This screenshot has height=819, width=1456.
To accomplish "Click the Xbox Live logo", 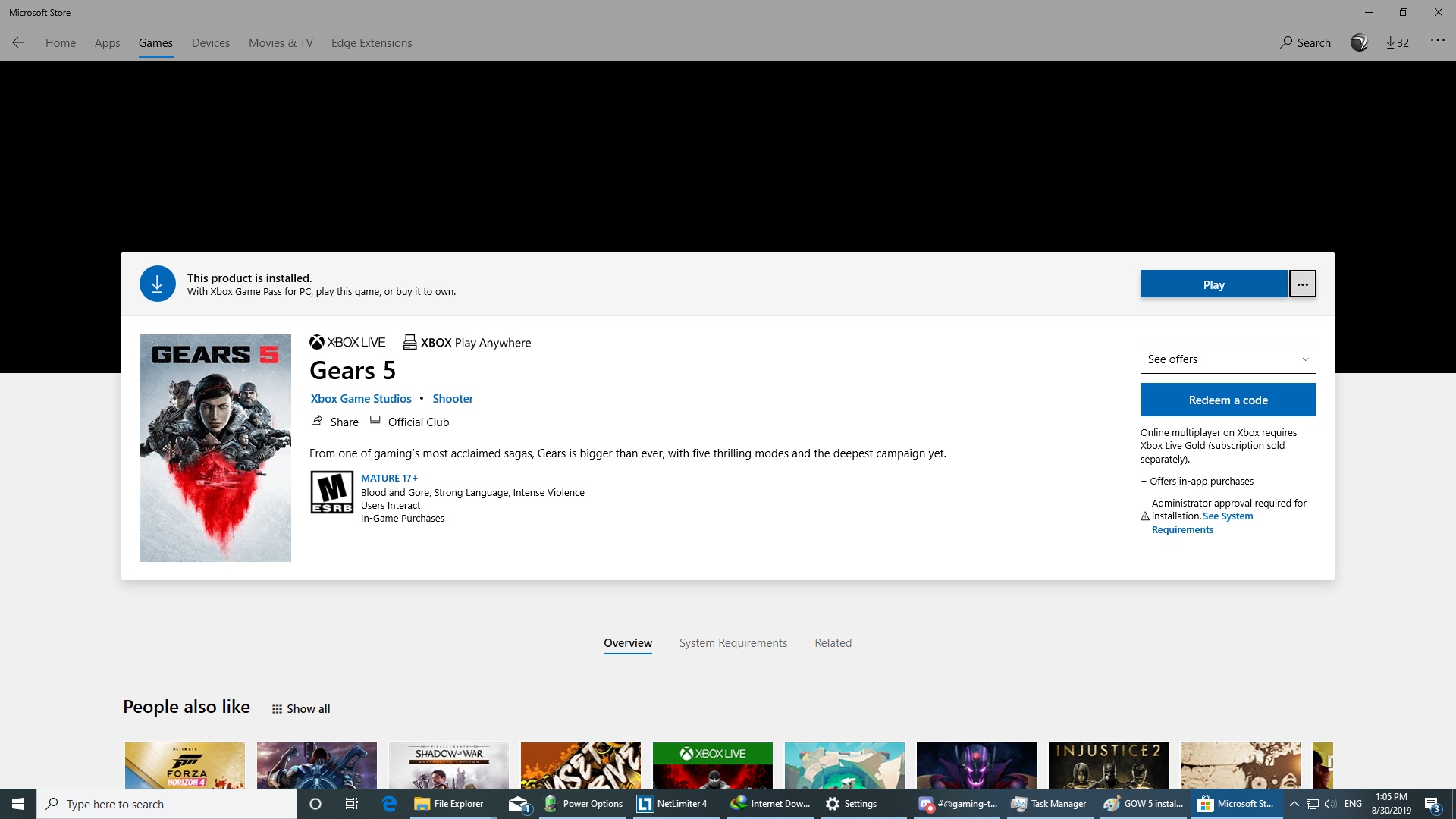I will tap(347, 342).
